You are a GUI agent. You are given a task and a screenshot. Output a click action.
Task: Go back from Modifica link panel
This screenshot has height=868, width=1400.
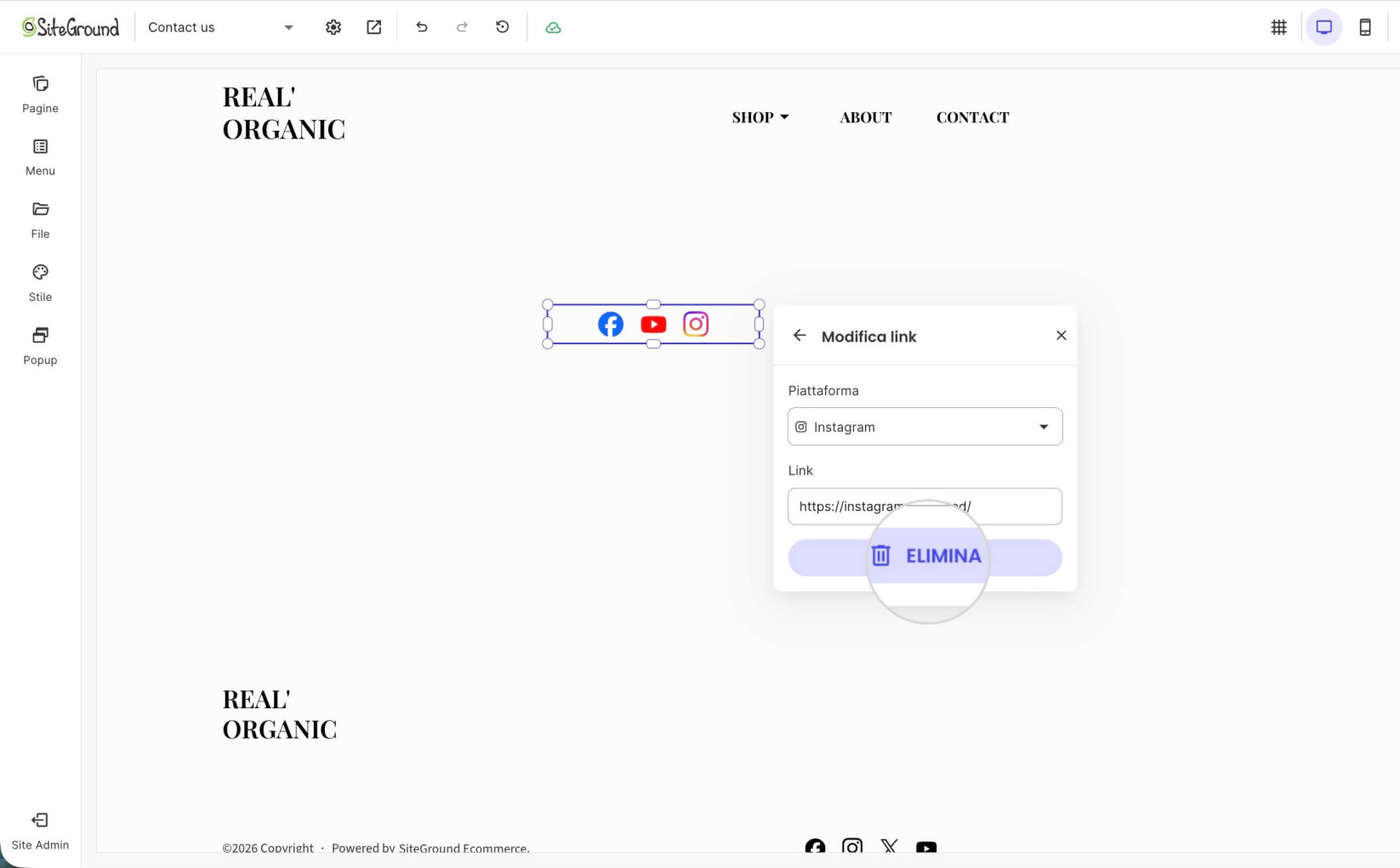point(800,336)
